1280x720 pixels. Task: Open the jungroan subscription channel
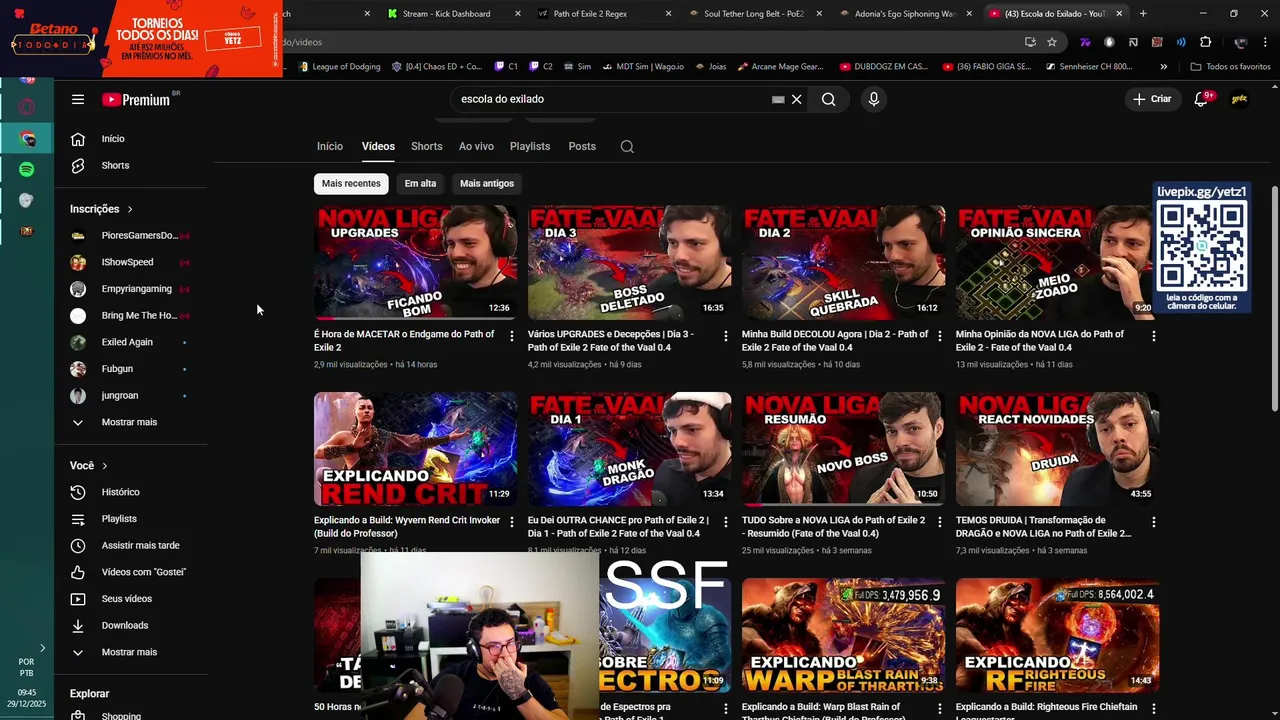tap(119, 396)
